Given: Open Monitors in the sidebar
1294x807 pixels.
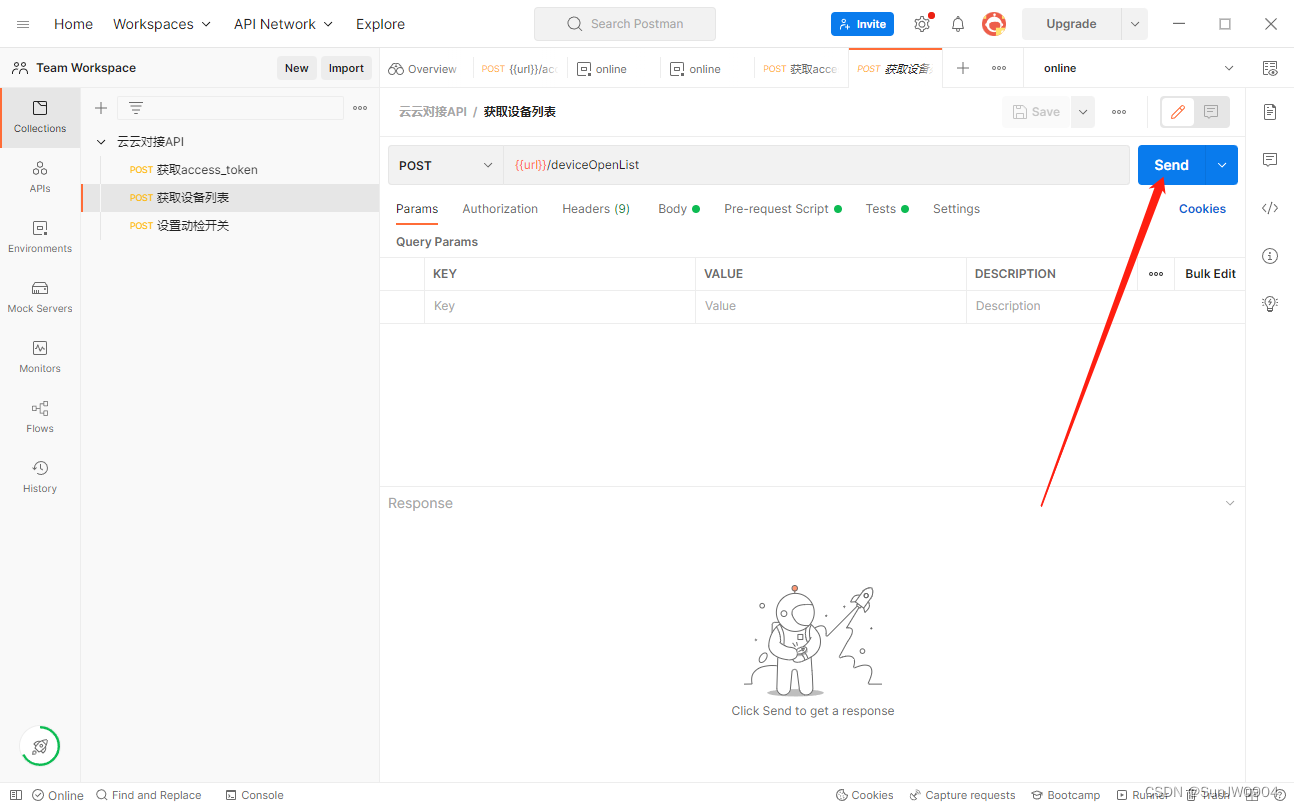Looking at the screenshot, I should [40, 357].
